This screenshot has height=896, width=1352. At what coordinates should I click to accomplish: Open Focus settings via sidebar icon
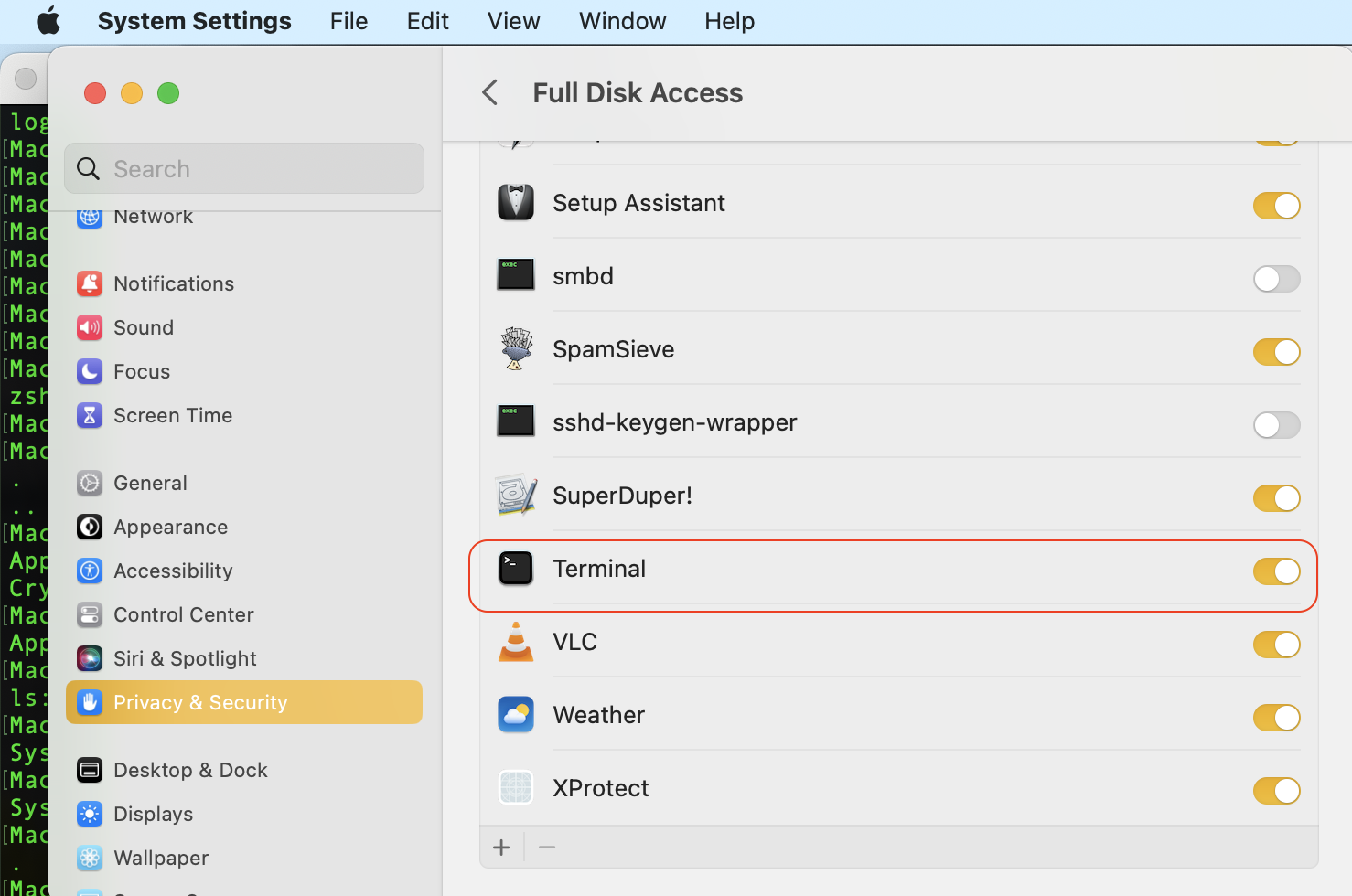click(x=89, y=371)
